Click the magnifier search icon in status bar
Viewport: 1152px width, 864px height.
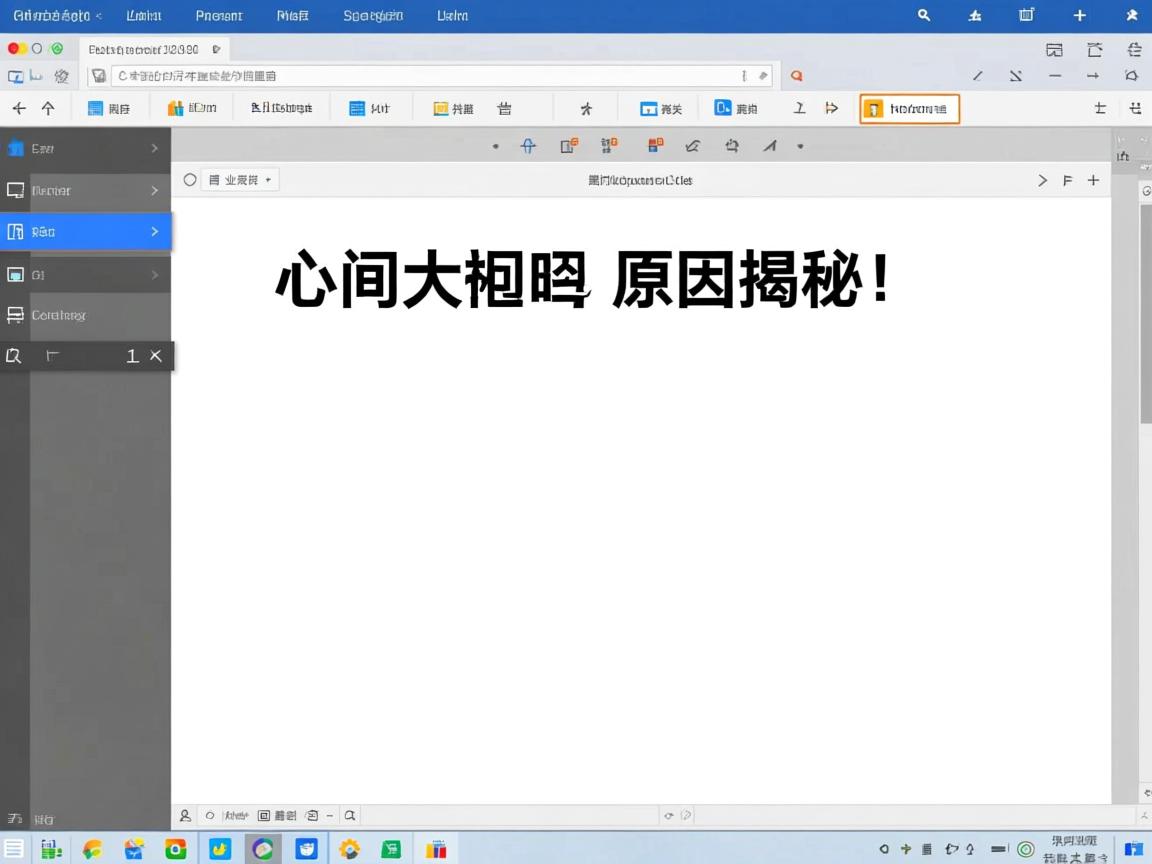(x=349, y=815)
